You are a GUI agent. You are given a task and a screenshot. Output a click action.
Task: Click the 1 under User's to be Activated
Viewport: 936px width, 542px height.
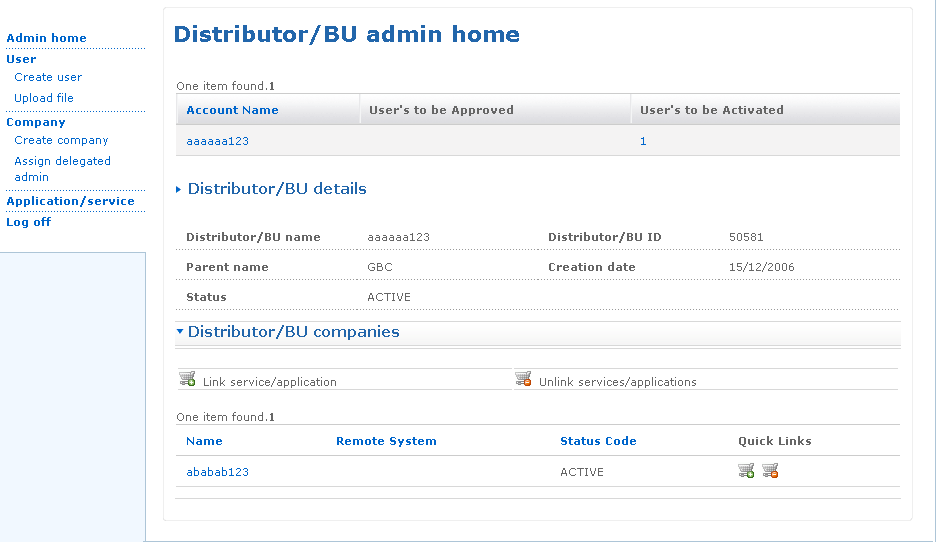pyautogui.click(x=643, y=141)
